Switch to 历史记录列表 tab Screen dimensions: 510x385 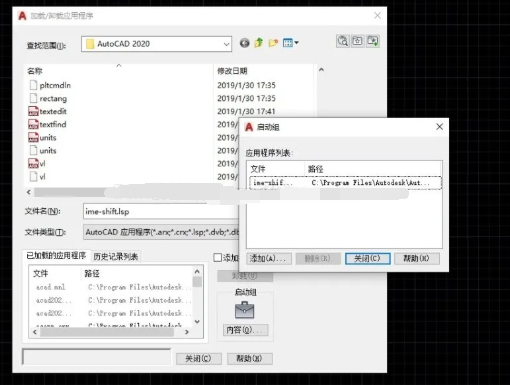[x=115, y=256]
